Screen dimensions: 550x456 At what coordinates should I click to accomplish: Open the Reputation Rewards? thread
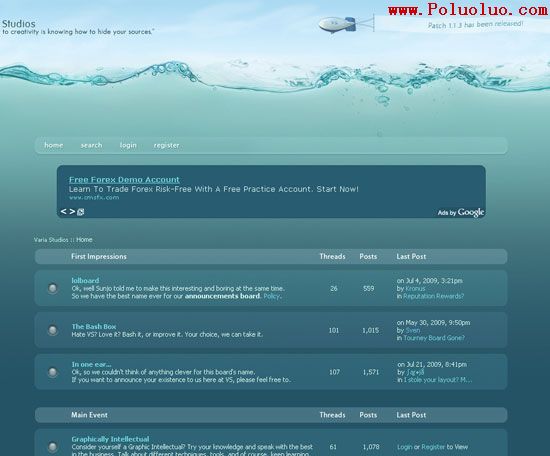tap(434, 296)
